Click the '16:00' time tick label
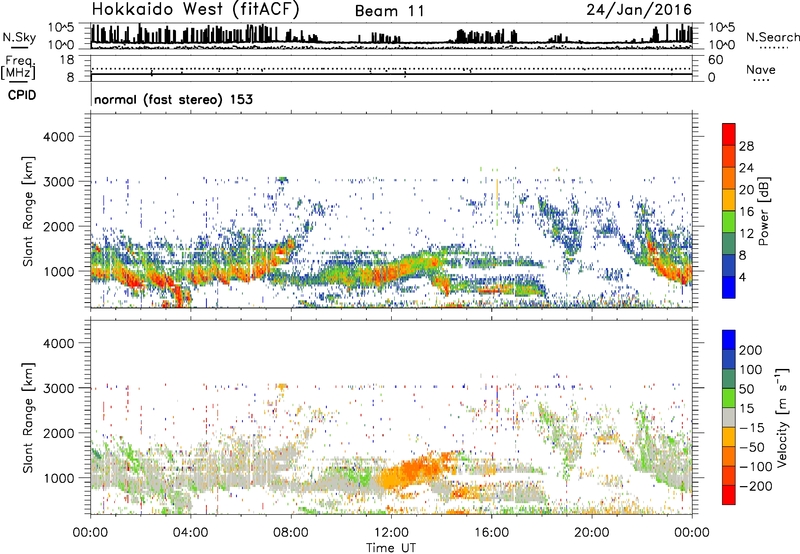Viewport: 800px width, 554px height. tap(491, 533)
